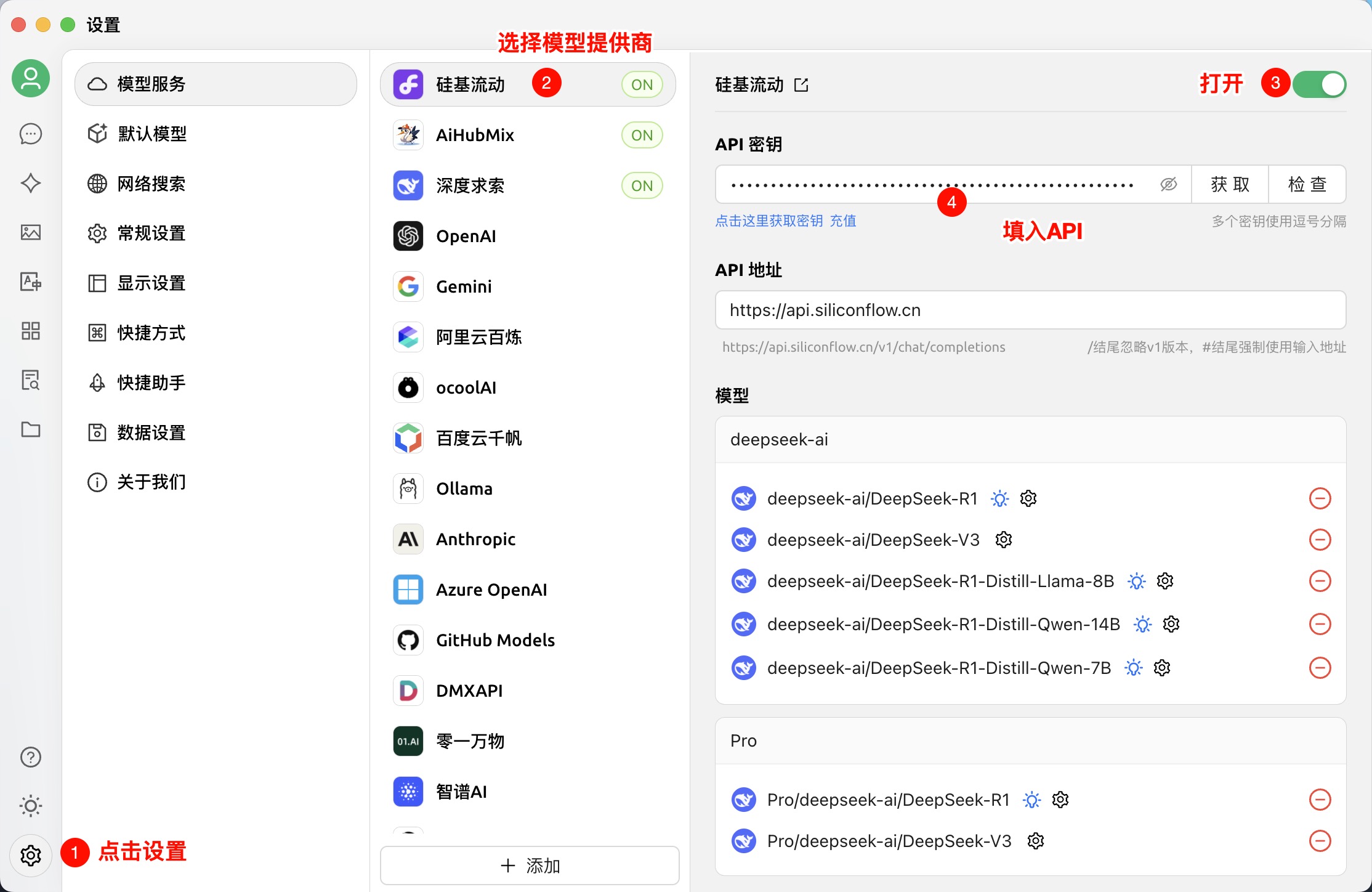This screenshot has height=892, width=1372.
Task: Select 默认模型 in settings menu
Action: tap(152, 134)
